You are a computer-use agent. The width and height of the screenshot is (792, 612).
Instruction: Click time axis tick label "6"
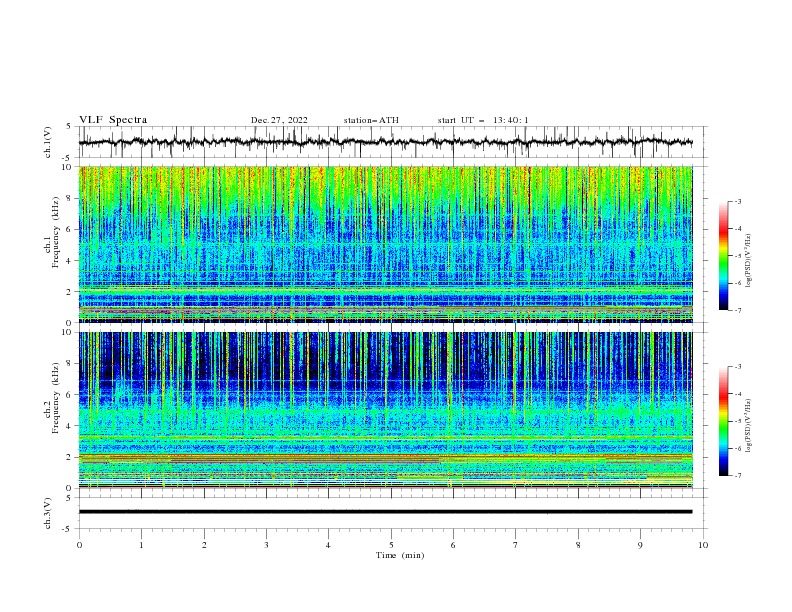click(453, 545)
